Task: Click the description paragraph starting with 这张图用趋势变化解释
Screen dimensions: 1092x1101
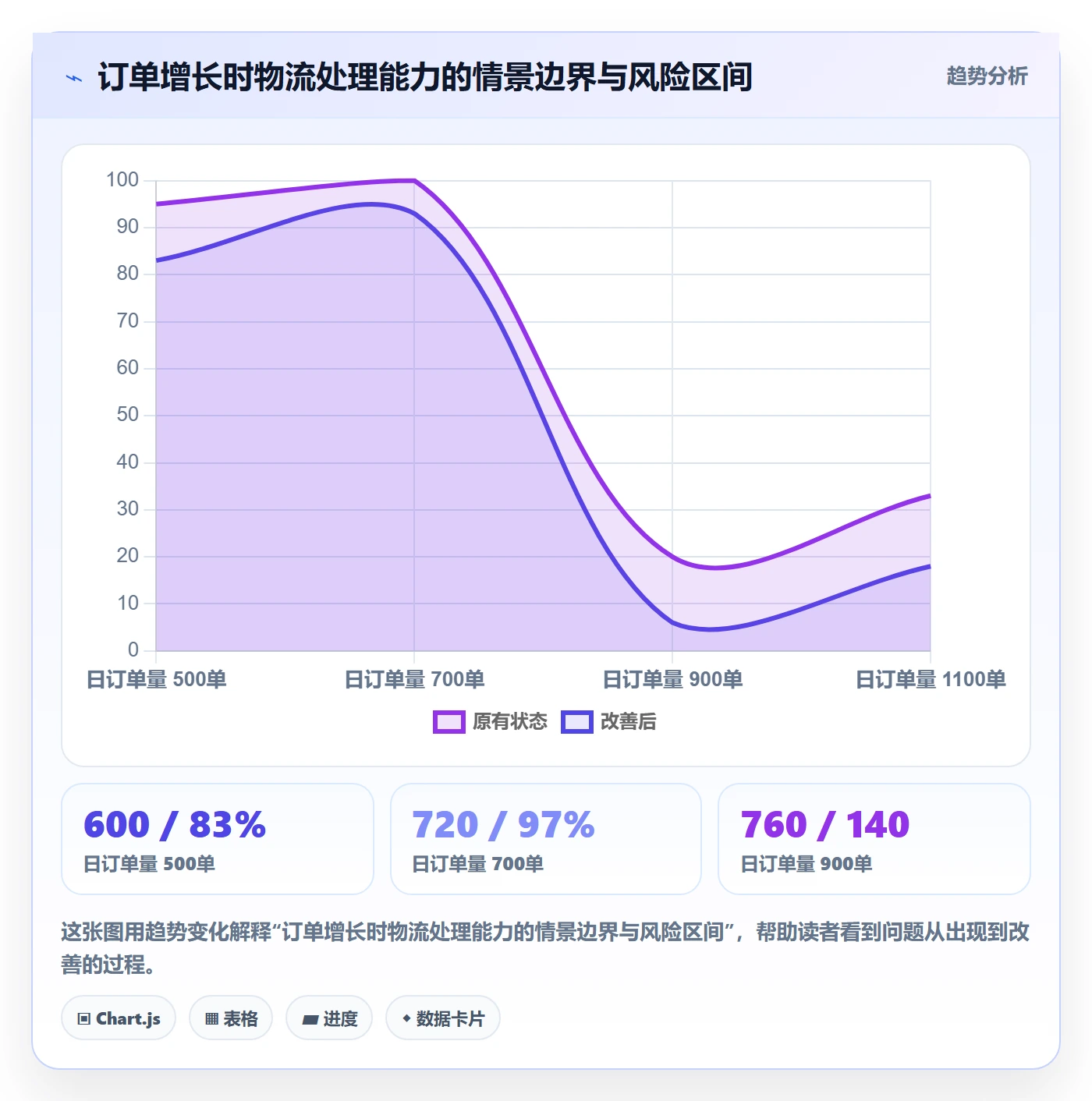Action: tap(545, 947)
